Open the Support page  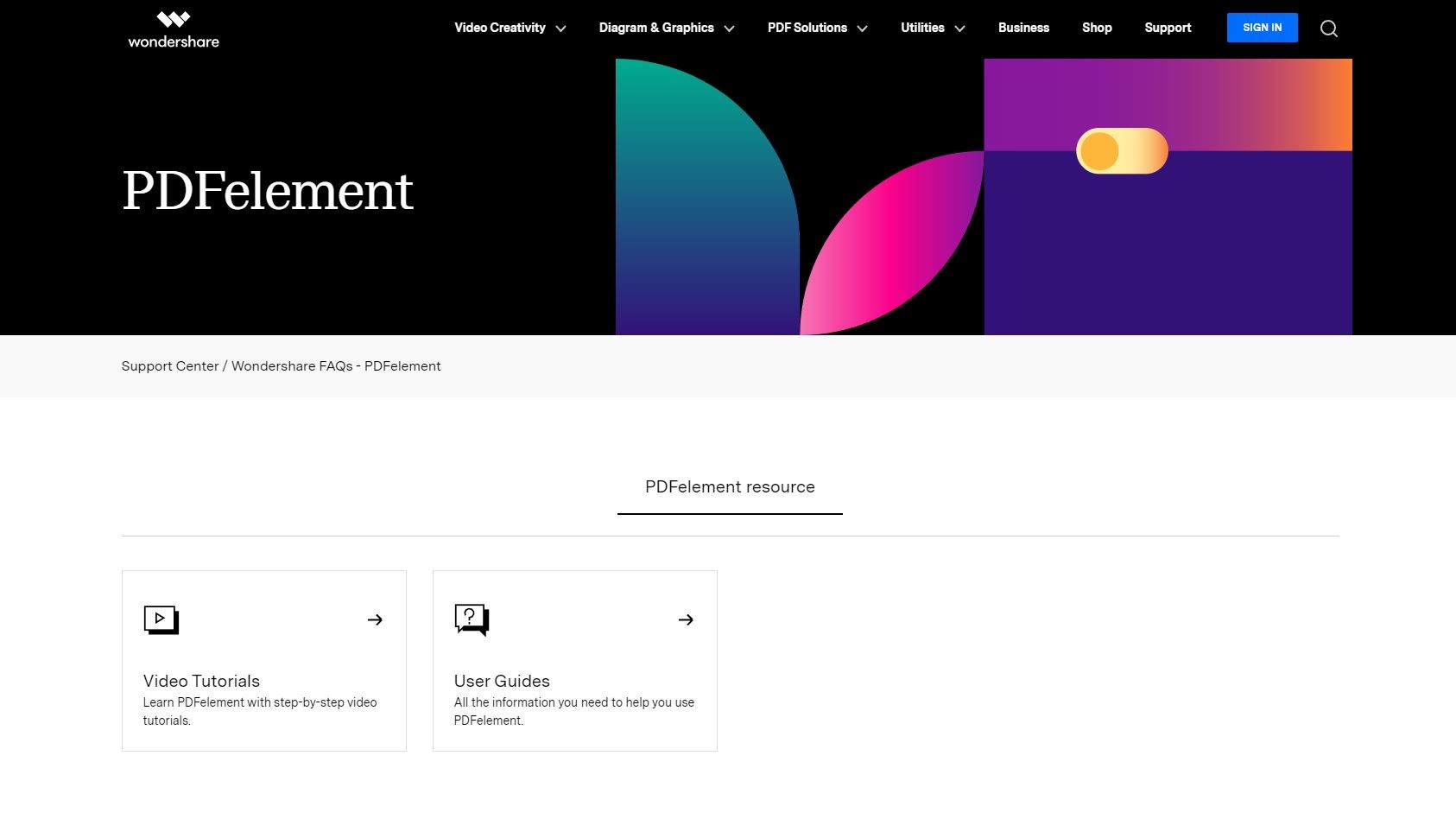click(x=1168, y=28)
